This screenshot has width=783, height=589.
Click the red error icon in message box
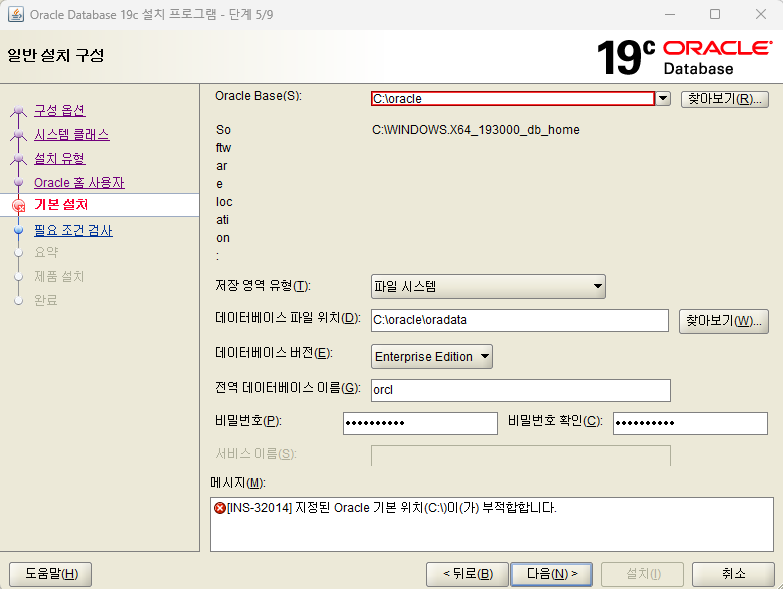point(220,508)
